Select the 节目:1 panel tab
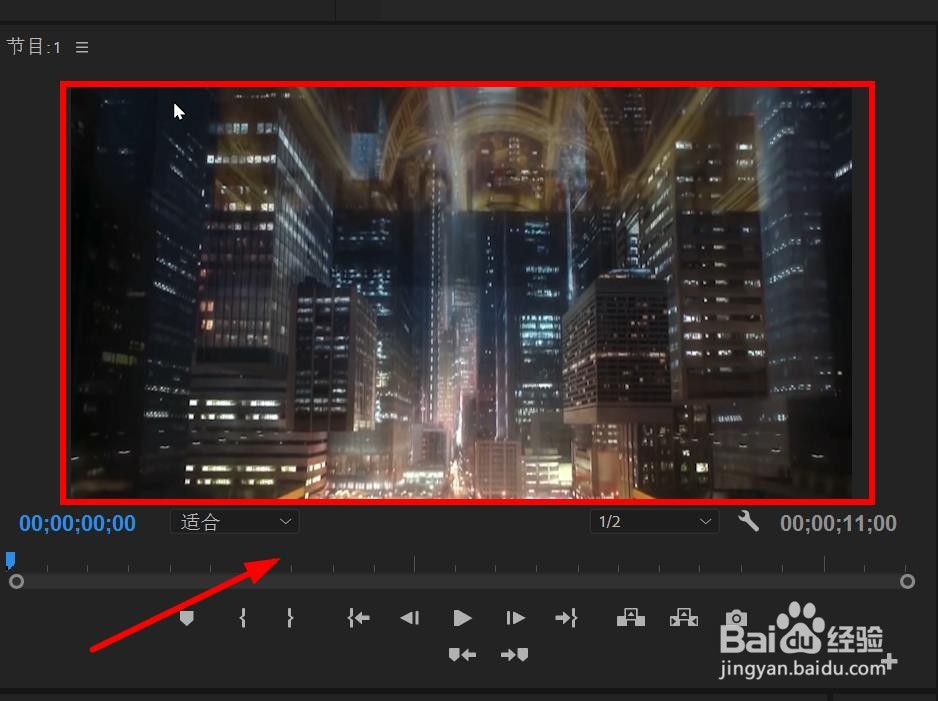 click(34, 47)
